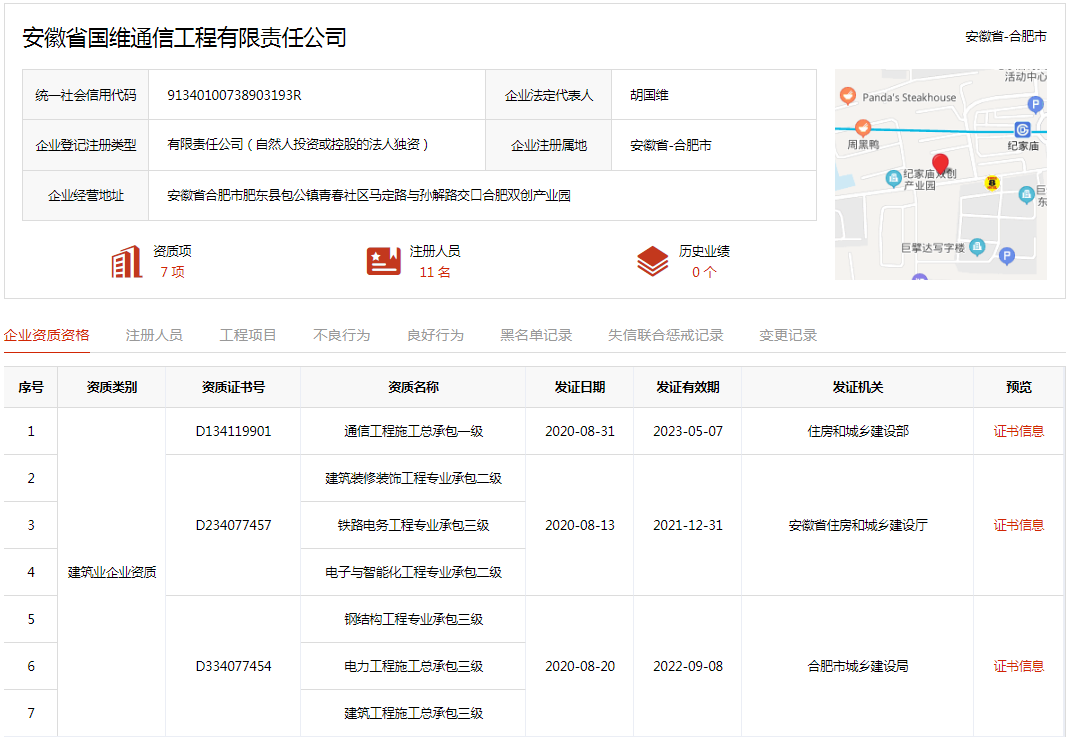The height and width of the screenshot is (745, 1074).
Task: Click the metro station icon beside 纪家庙
Action: click(1022, 131)
